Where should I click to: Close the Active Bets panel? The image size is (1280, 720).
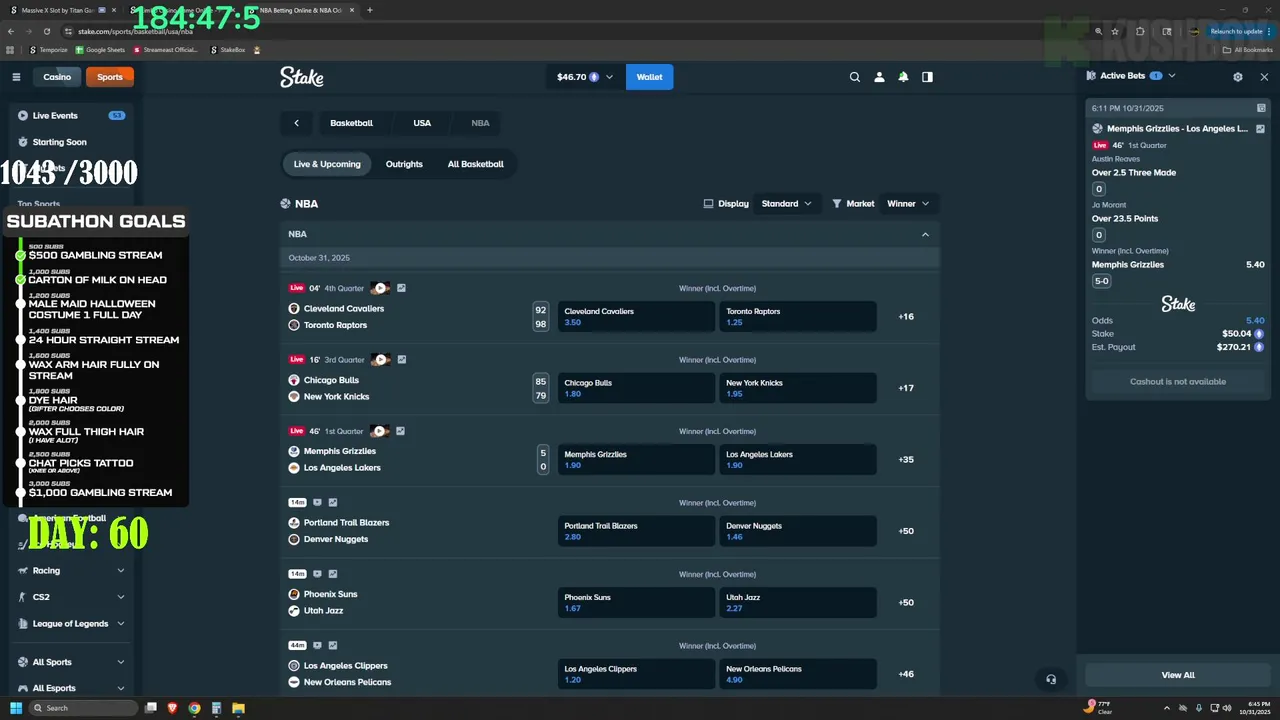coord(1264,76)
